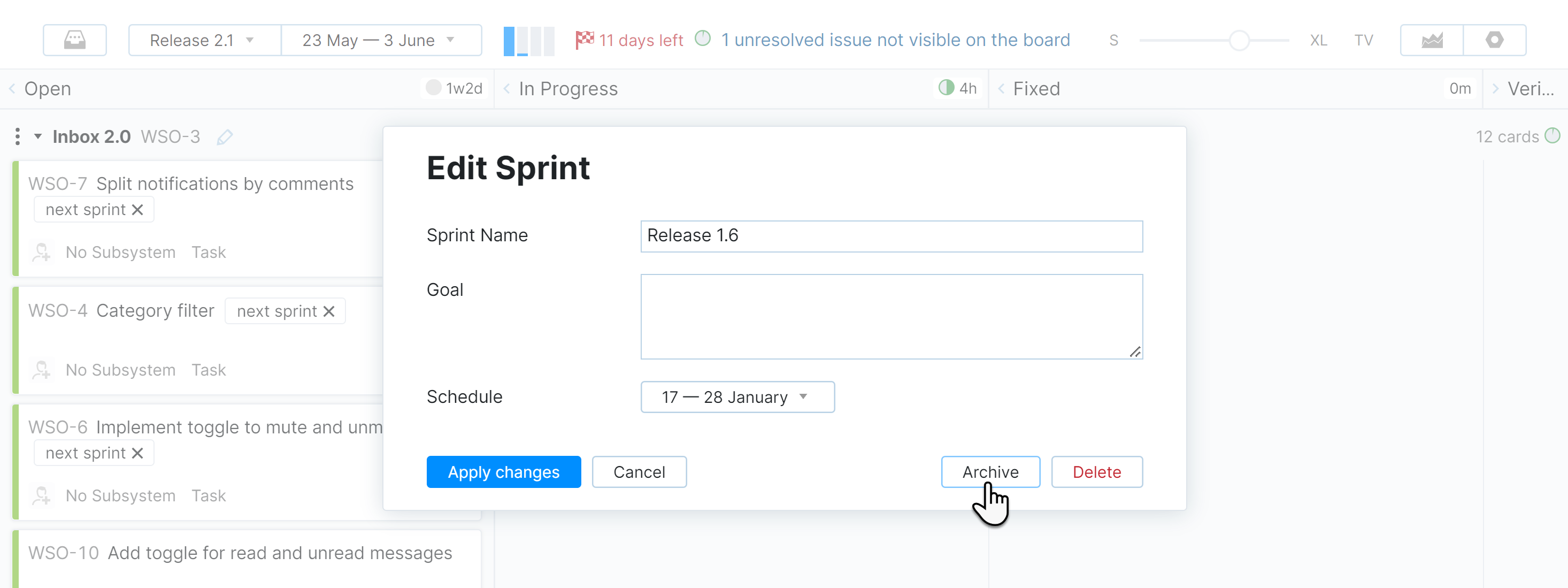Collapse the Inbox 2.0 swimlane
The width and height of the screenshot is (1568, 588).
coord(38,136)
